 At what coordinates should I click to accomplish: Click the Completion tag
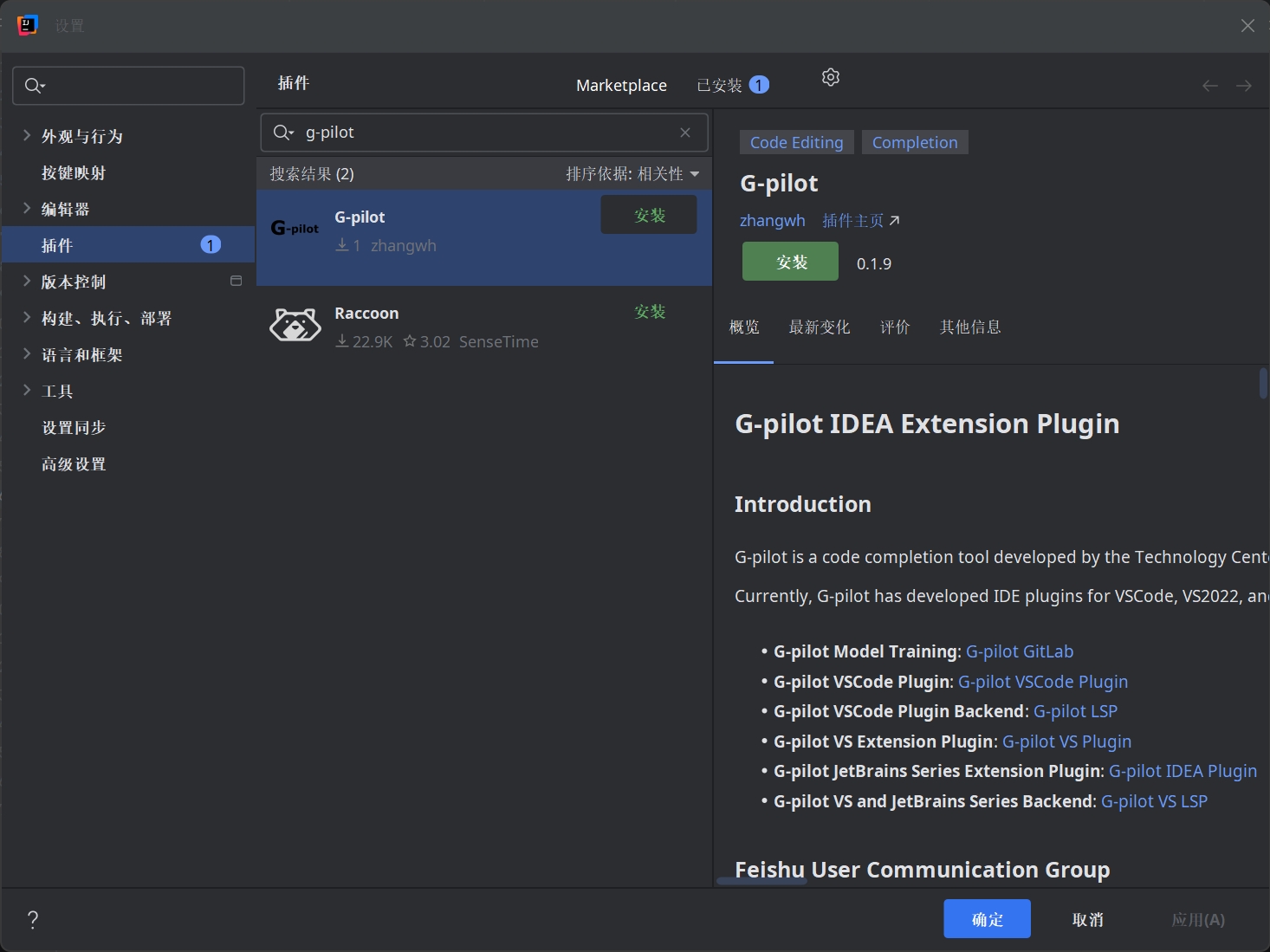pyautogui.click(x=915, y=142)
